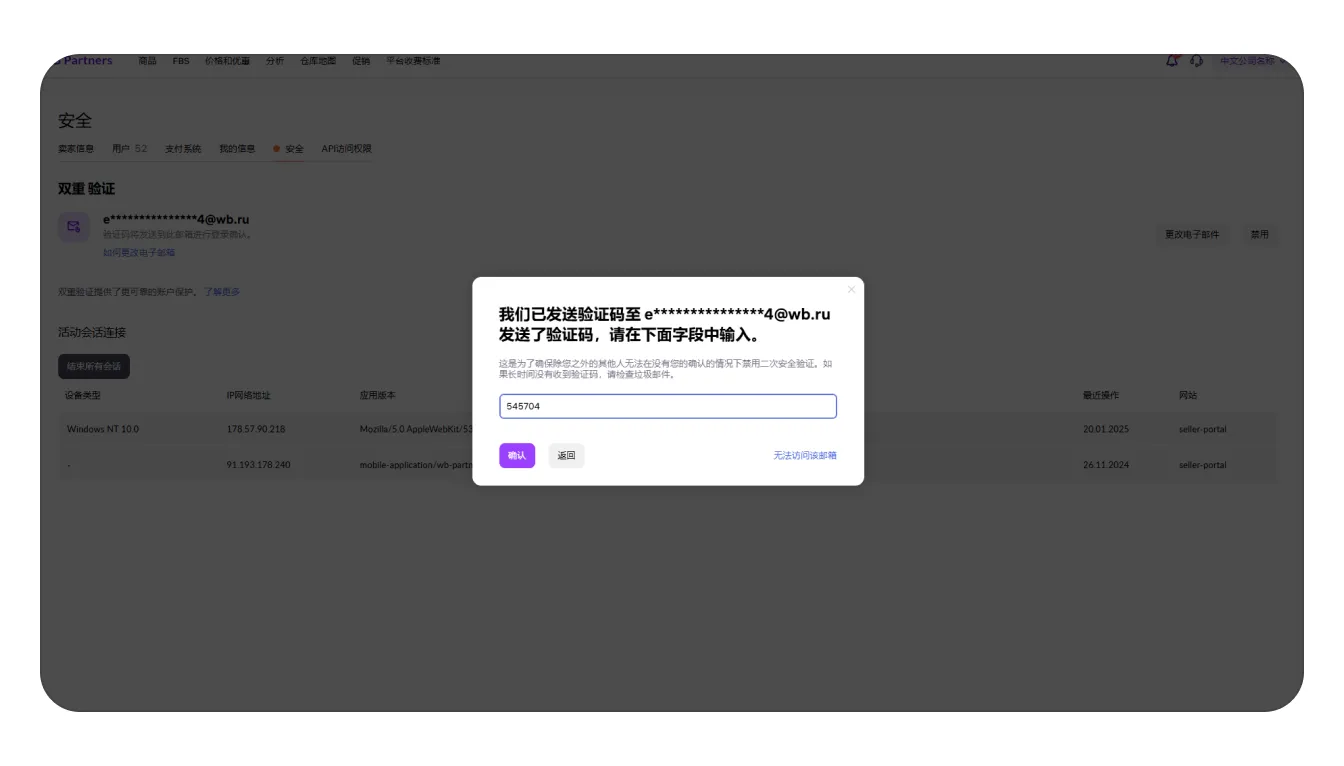Screen dimensions: 1344x766
Task: Click the 禁用 button
Action: (x=1259, y=235)
